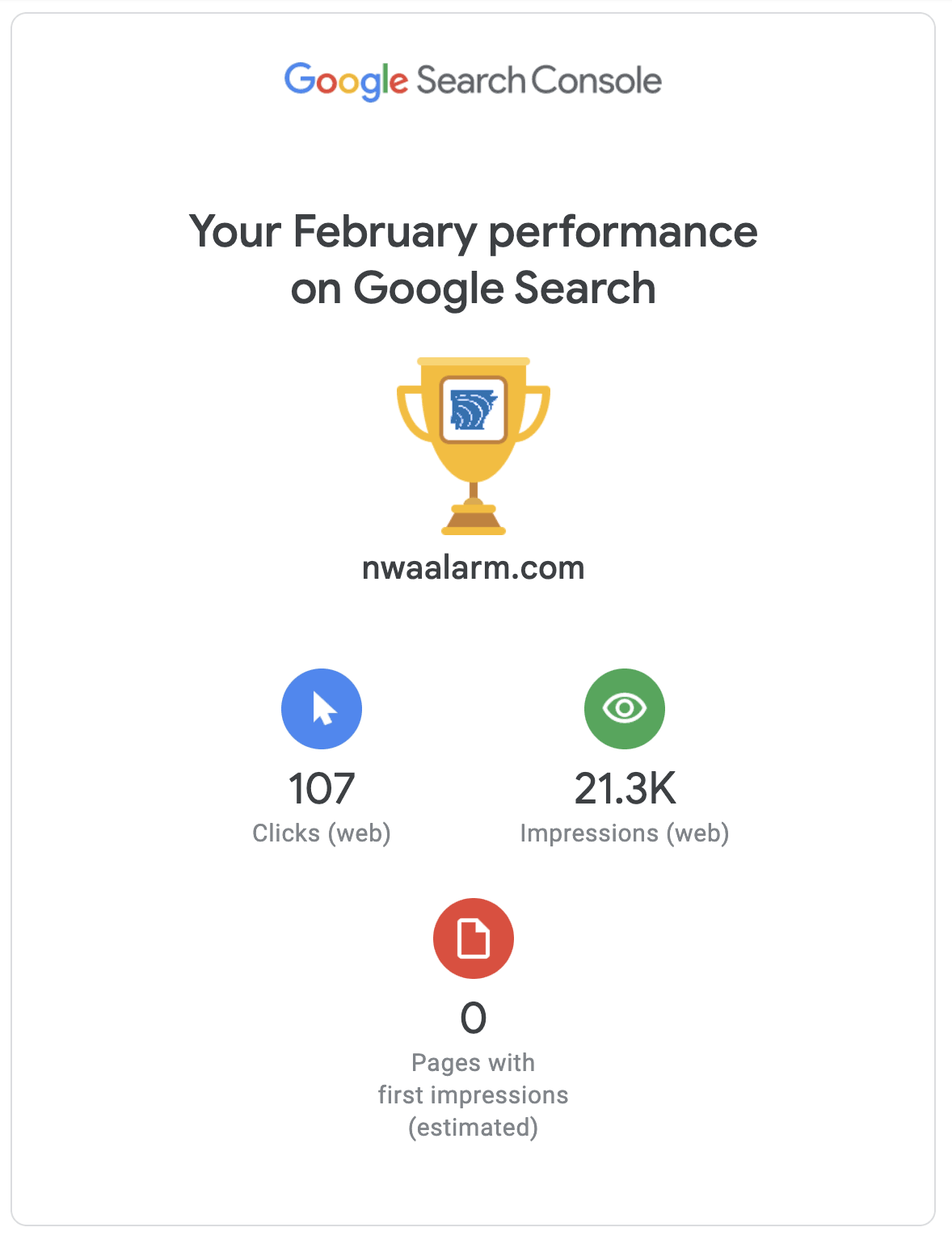Click the 0 pages count

pos(474,1019)
